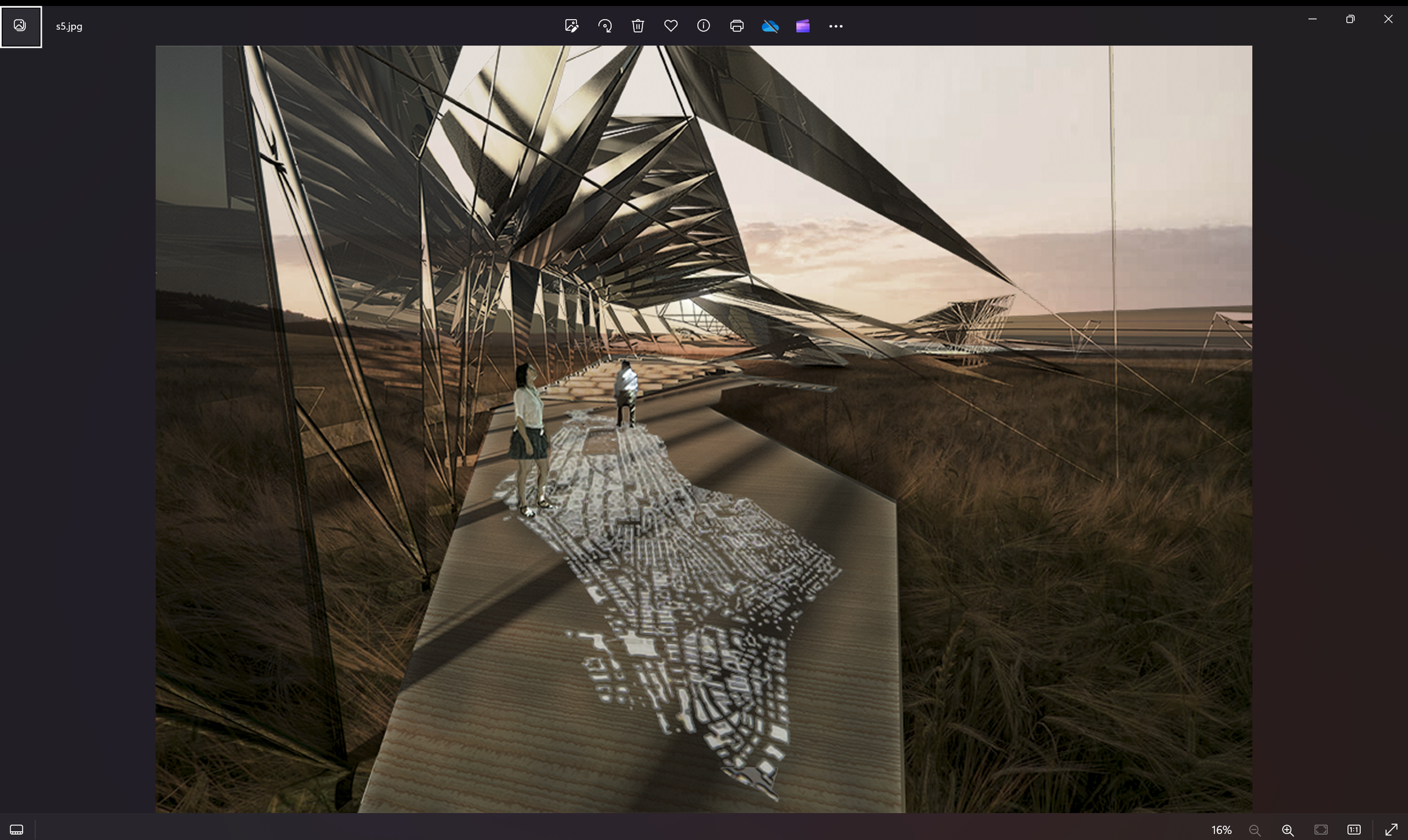1408x840 pixels.
Task: Click the displayed architectural rendering image
Action: pos(703,429)
